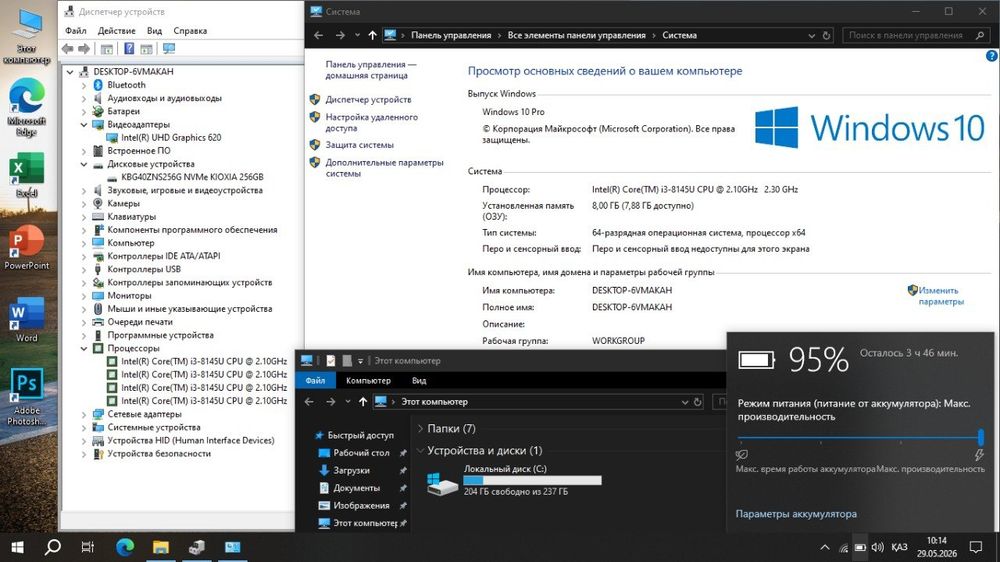
Task: Click the volume icon in system tray
Action: [878, 547]
